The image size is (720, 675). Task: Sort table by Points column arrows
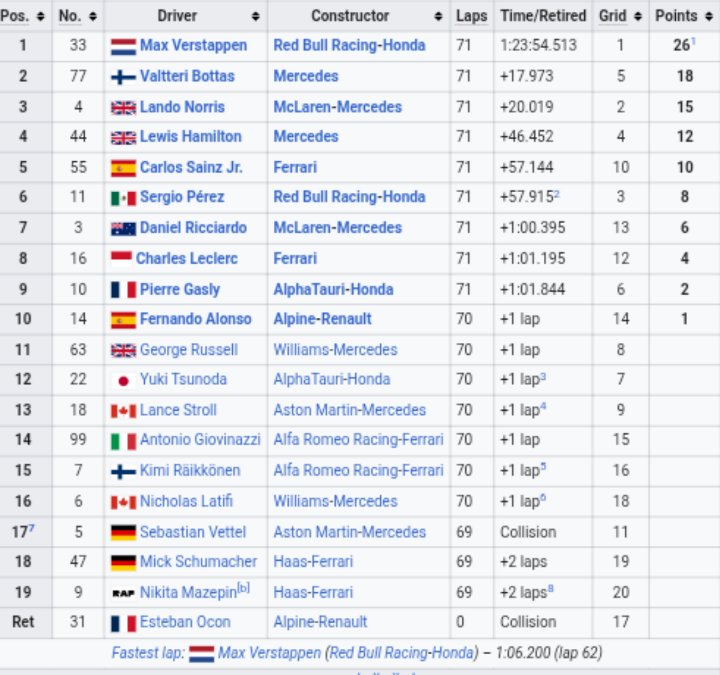pyautogui.click(x=709, y=17)
